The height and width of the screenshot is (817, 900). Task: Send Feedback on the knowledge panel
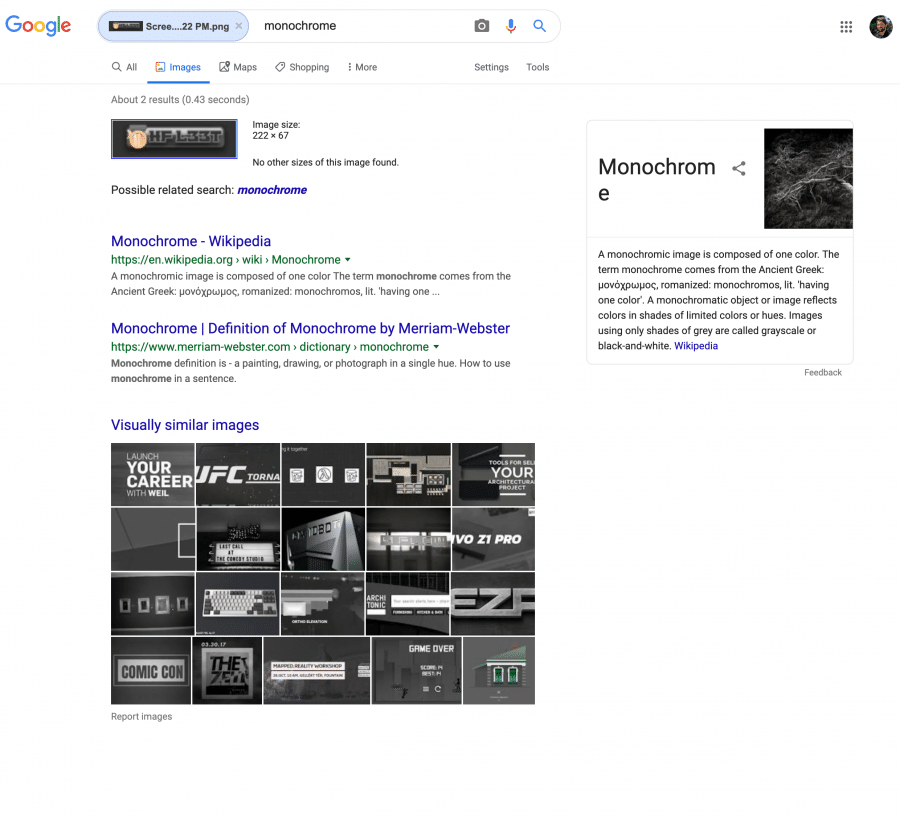(823, 372)
